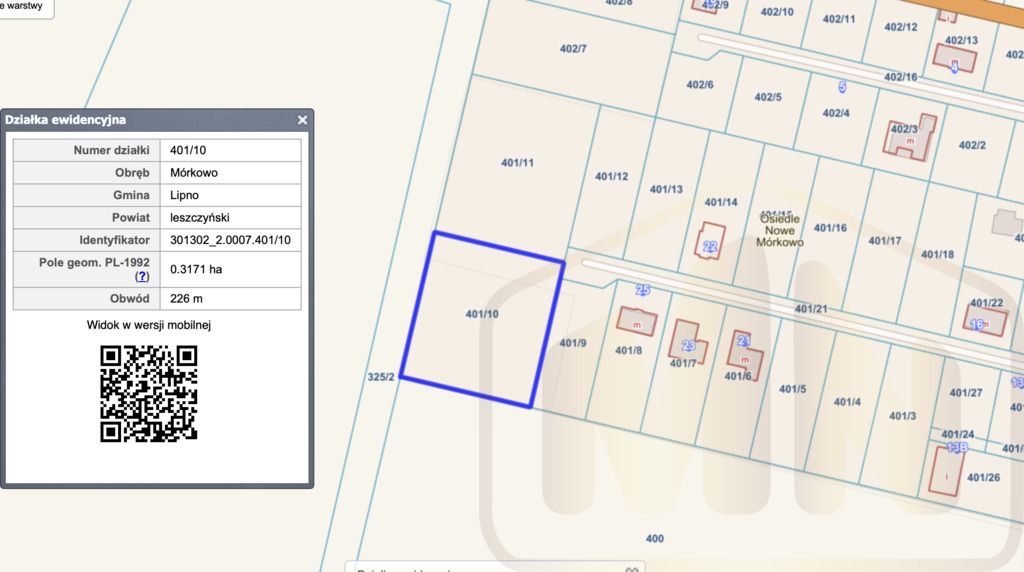Click parcel label 401/24 on the map
1024x572 pixels.
[x=957, y=434]
